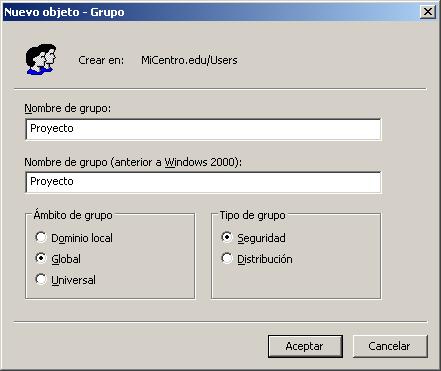Image resolution: width=441 pixels, height=371 pixels.
Task: Click the pre-Windows 2000 group name field
Action: point(203,182)
